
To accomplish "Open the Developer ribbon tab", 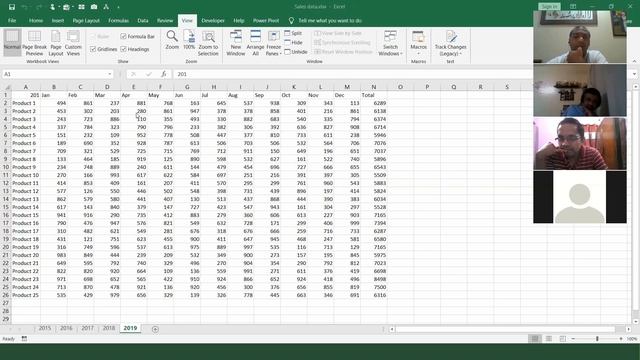I will point(213,20).
